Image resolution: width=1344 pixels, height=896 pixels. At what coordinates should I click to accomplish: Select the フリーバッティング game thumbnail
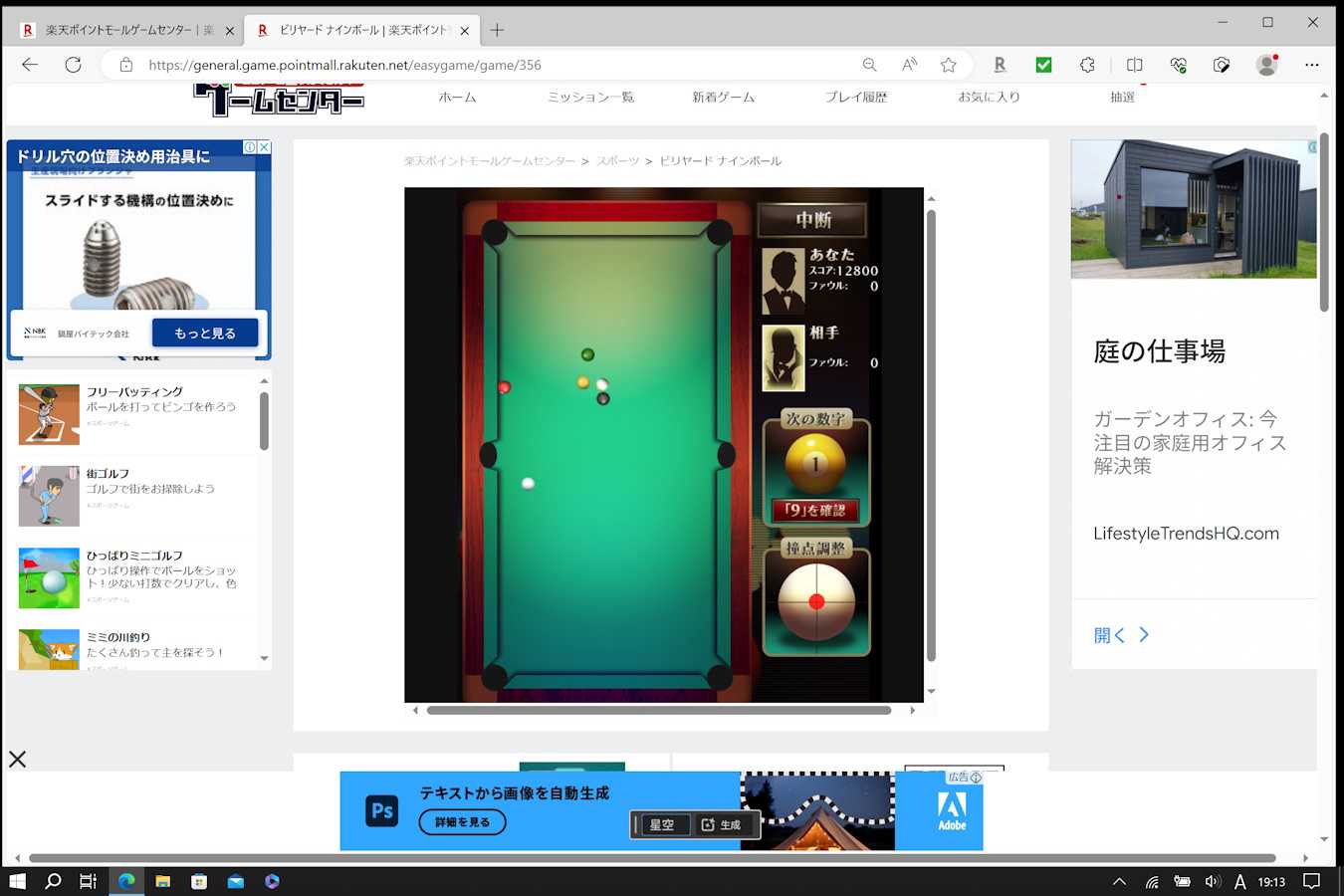click(49, 414)
